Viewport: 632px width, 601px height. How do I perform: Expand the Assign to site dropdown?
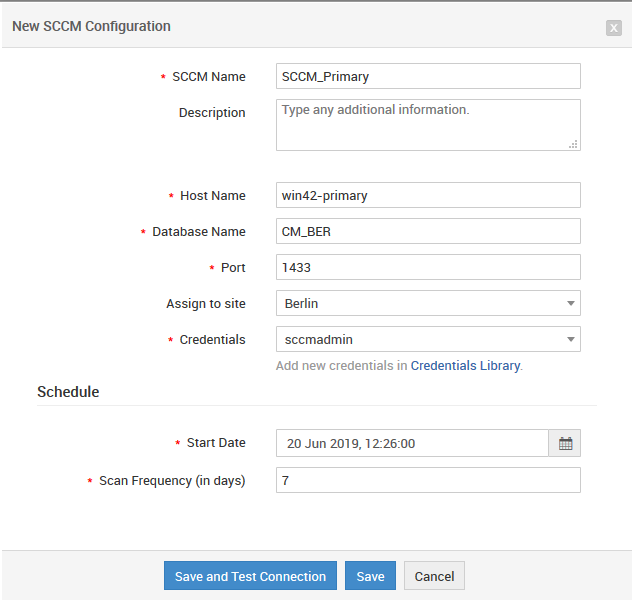[428, 303]
